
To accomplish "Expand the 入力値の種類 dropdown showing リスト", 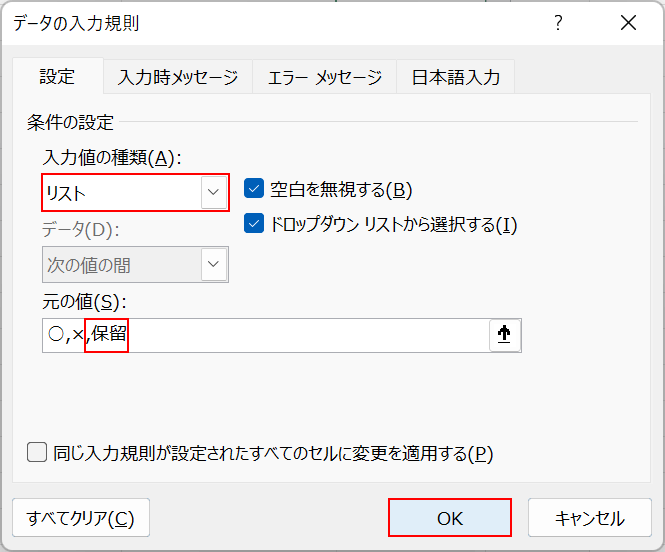I will [213, 192].
